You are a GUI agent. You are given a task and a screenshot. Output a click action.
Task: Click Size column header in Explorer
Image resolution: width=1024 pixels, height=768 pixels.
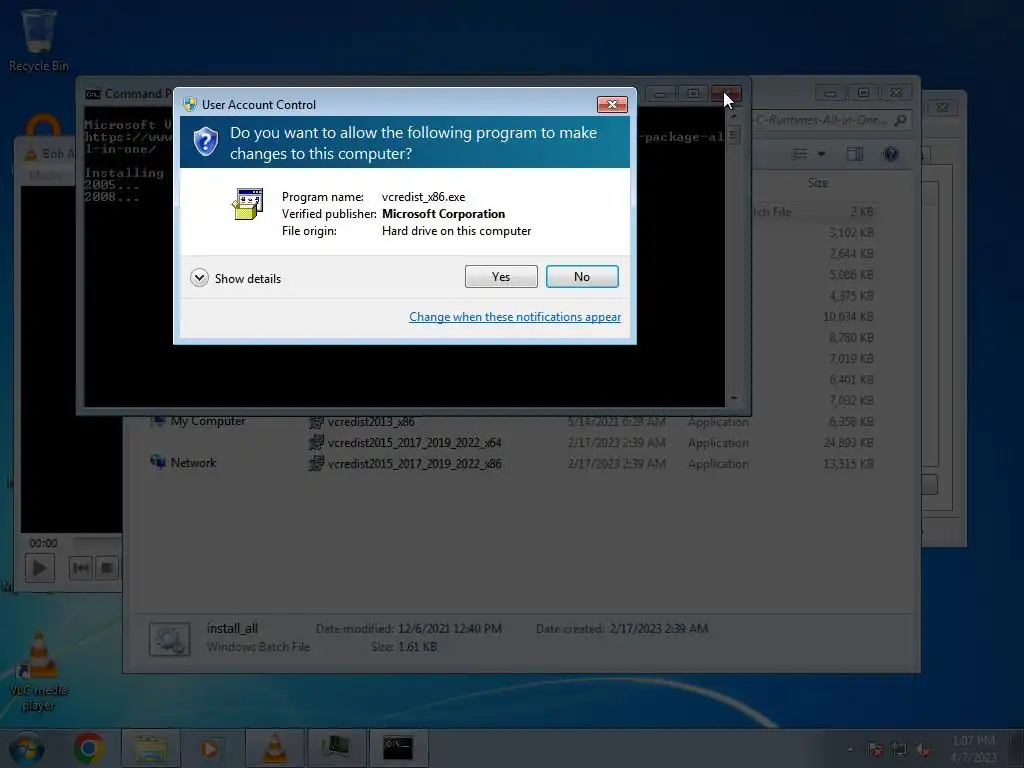click(818, 183)
